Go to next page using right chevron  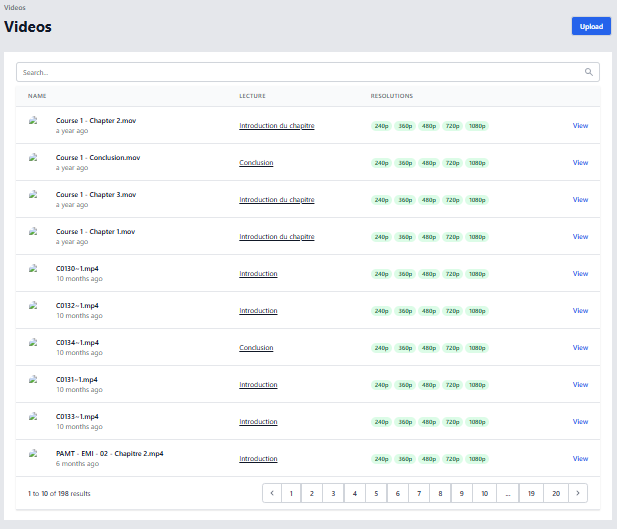578,493
